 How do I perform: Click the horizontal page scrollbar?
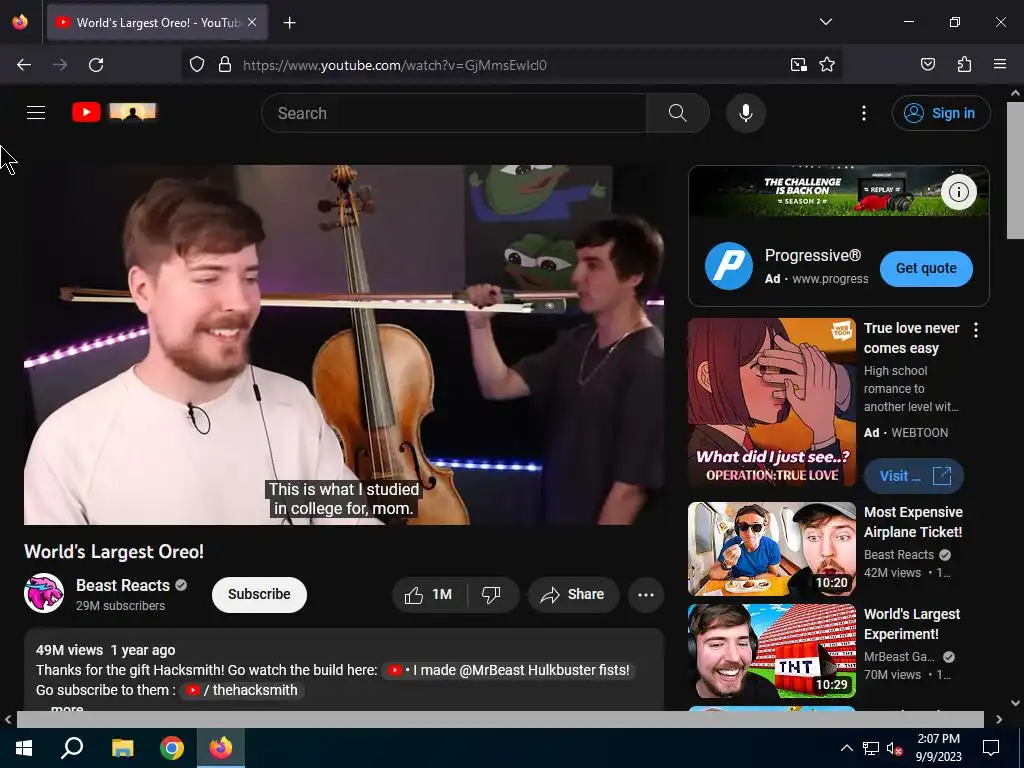point(500,719)
